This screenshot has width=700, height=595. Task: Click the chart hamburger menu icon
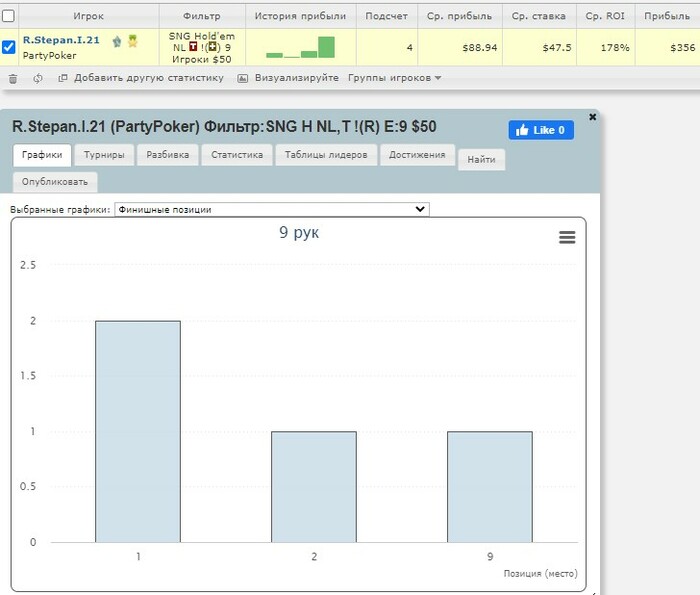click(567, 237)
